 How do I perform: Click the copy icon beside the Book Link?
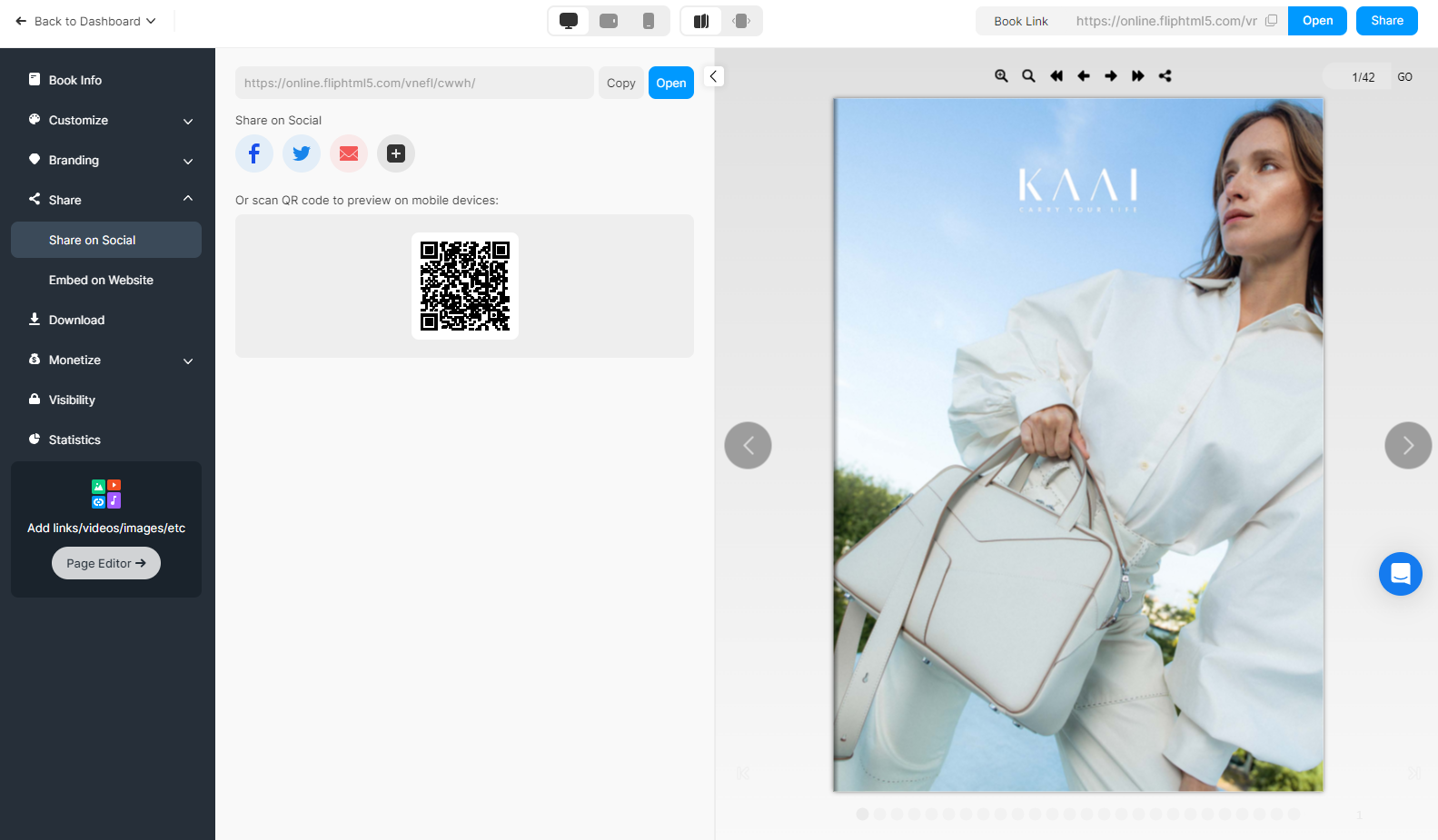(x=1272, y=21)
